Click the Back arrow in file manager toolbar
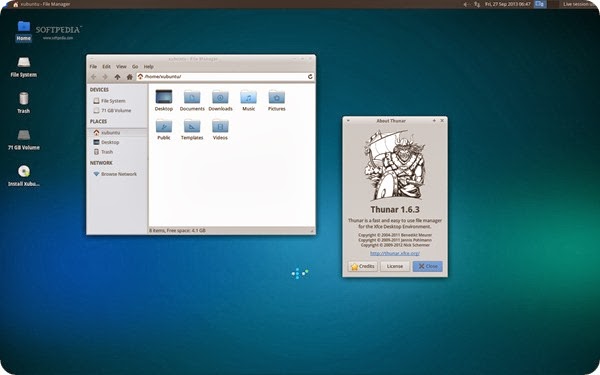Screen dimensions: 600x375 point(93,77)
